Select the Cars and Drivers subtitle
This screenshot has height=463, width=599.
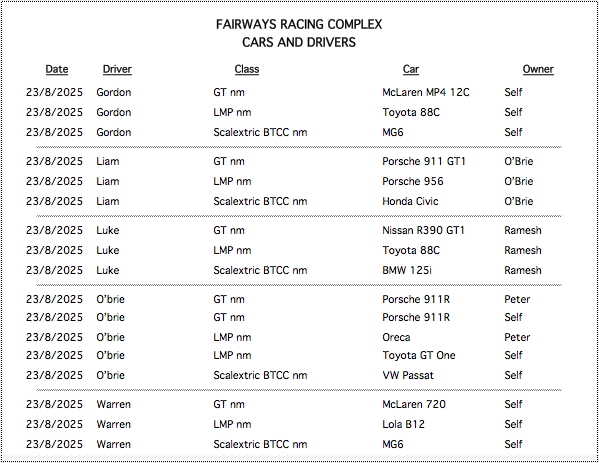299,42
